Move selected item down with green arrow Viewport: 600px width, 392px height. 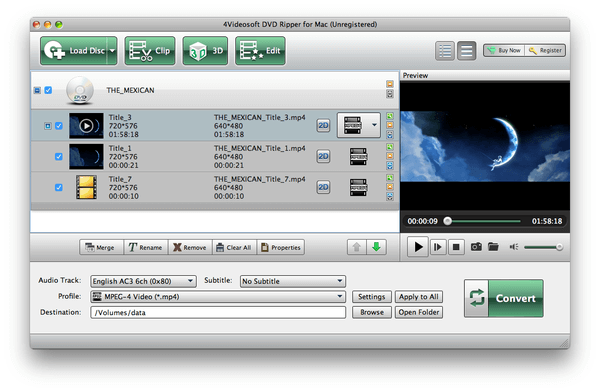point(377,247)
